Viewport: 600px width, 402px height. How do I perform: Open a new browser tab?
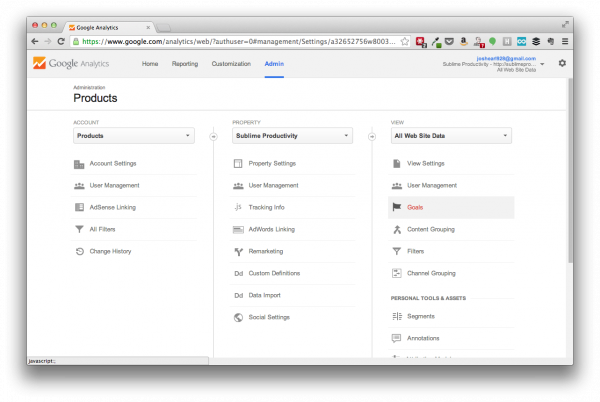coord(164,28)
